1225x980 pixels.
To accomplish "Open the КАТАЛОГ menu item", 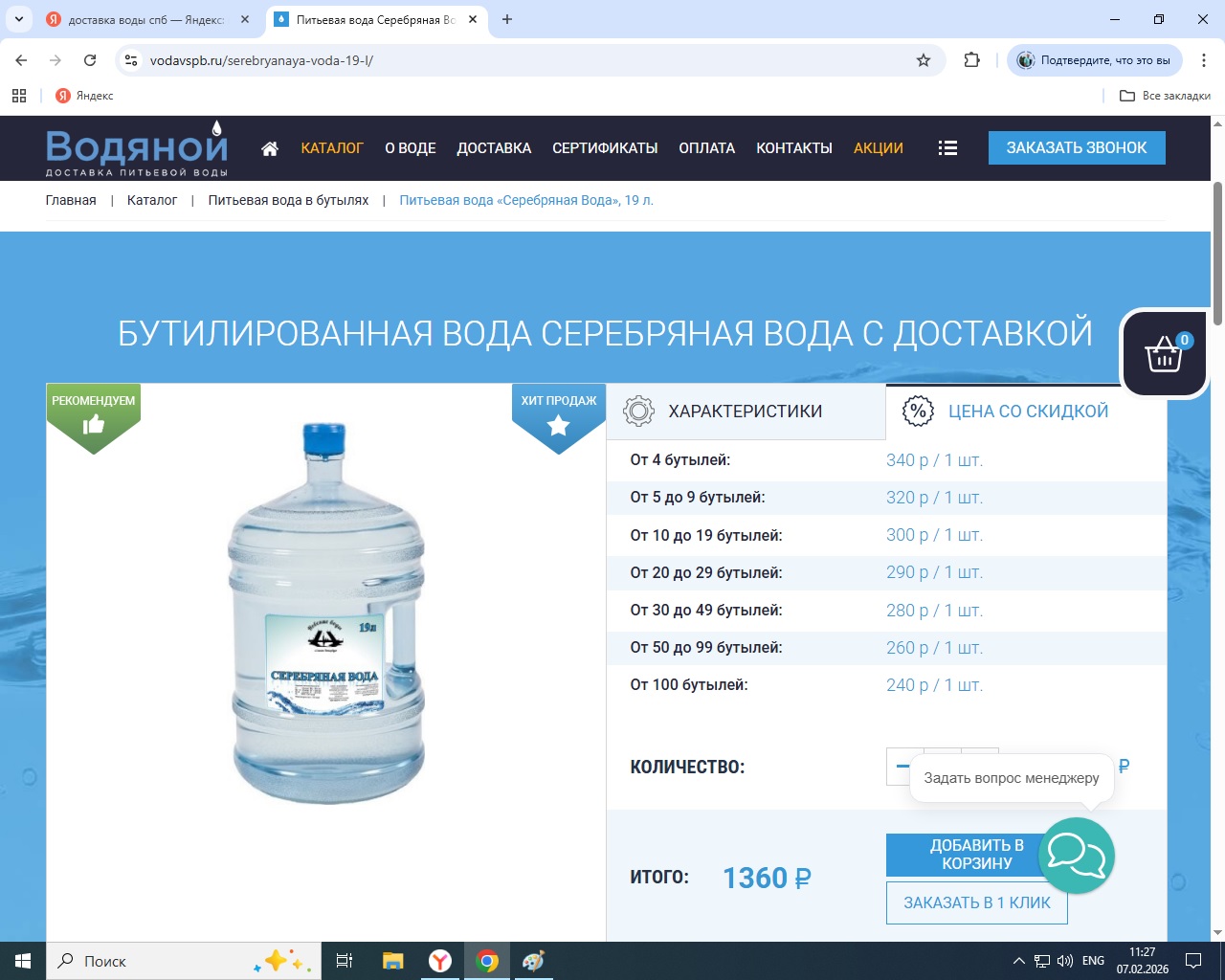I will (x=332, y=148).
